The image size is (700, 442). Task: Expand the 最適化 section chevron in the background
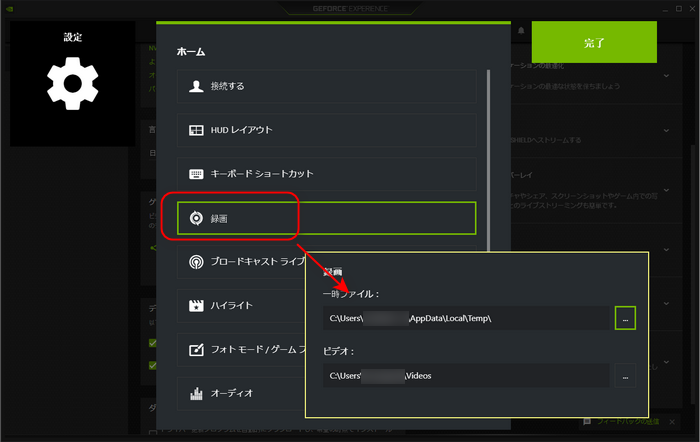(666, 76)
